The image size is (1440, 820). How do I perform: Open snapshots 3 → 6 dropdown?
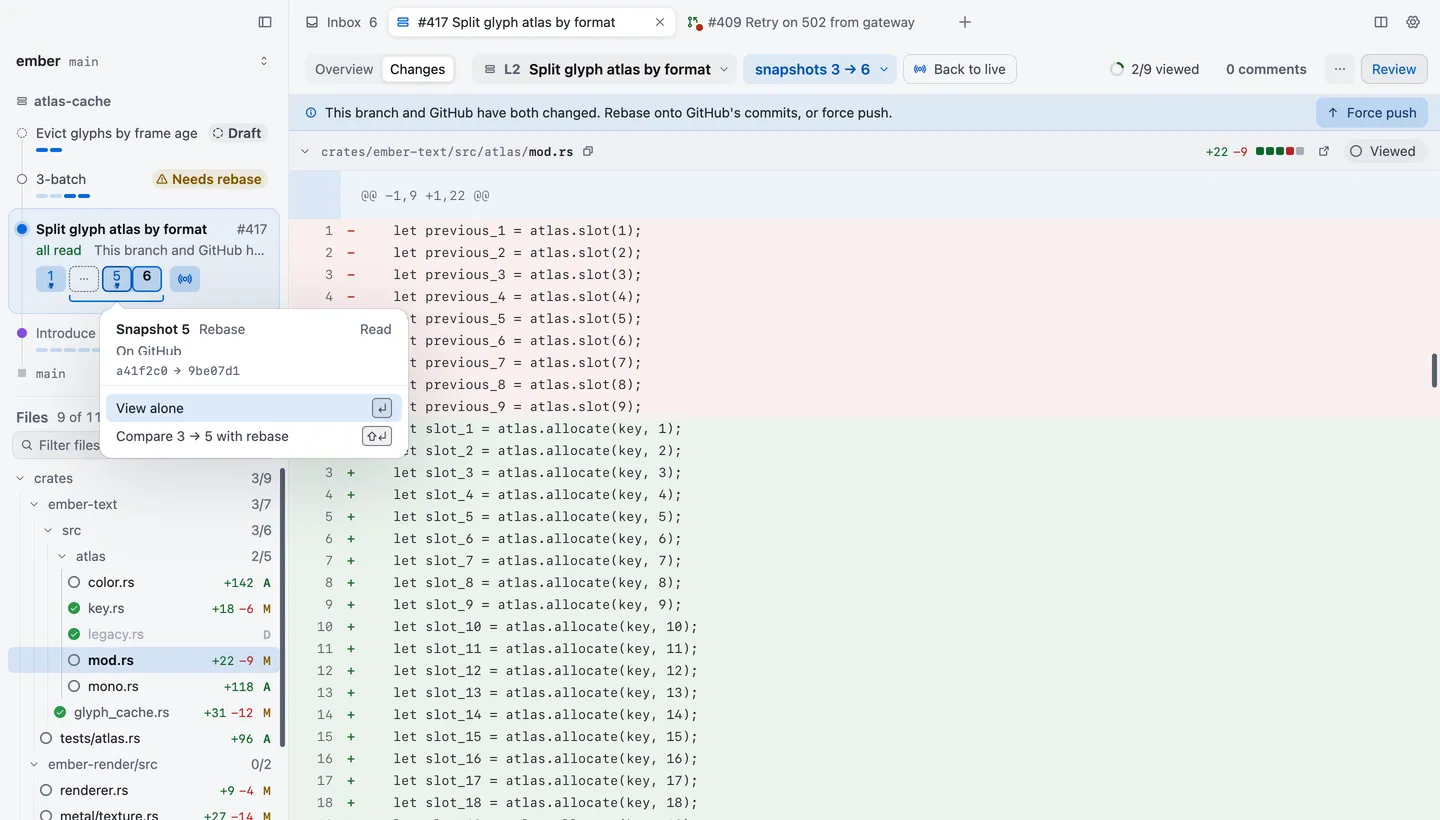(820, 69)
